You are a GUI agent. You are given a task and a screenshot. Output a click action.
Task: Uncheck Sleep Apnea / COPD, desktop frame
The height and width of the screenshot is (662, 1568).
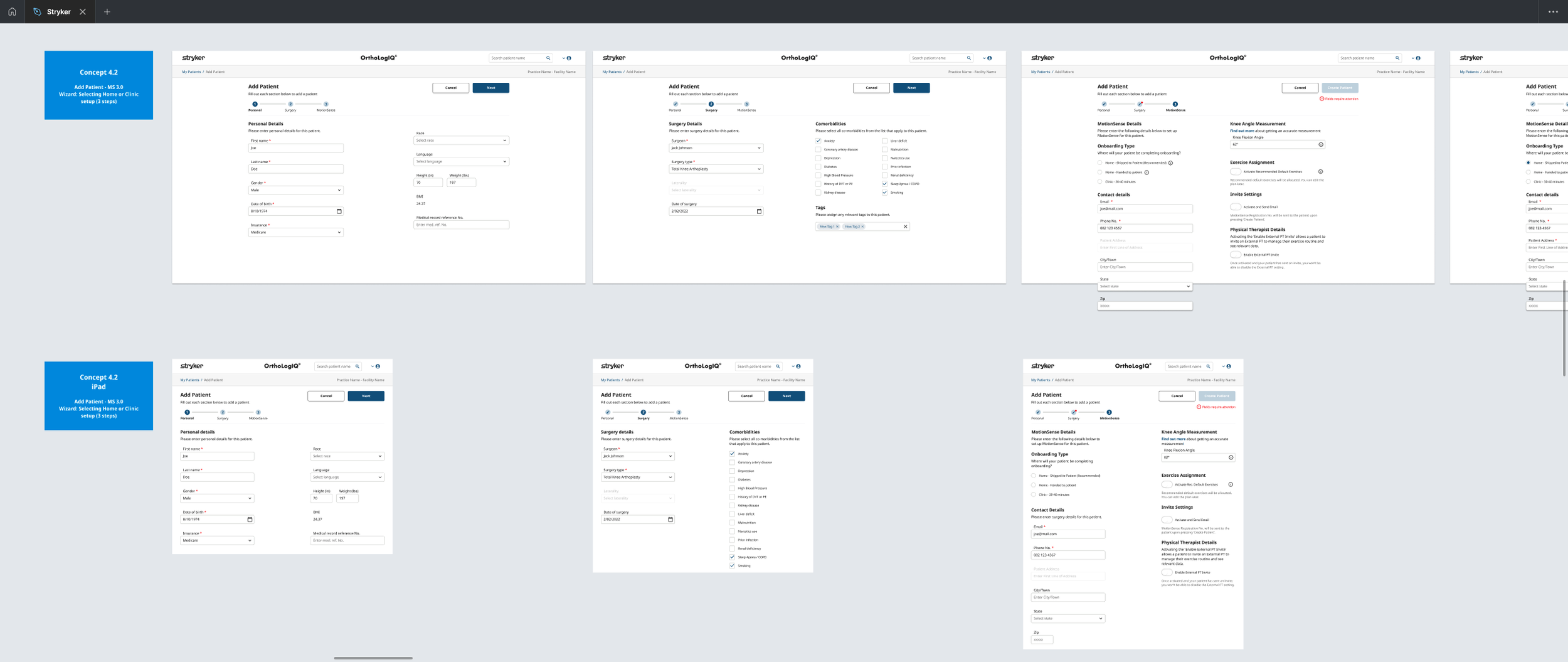point(884,184)
